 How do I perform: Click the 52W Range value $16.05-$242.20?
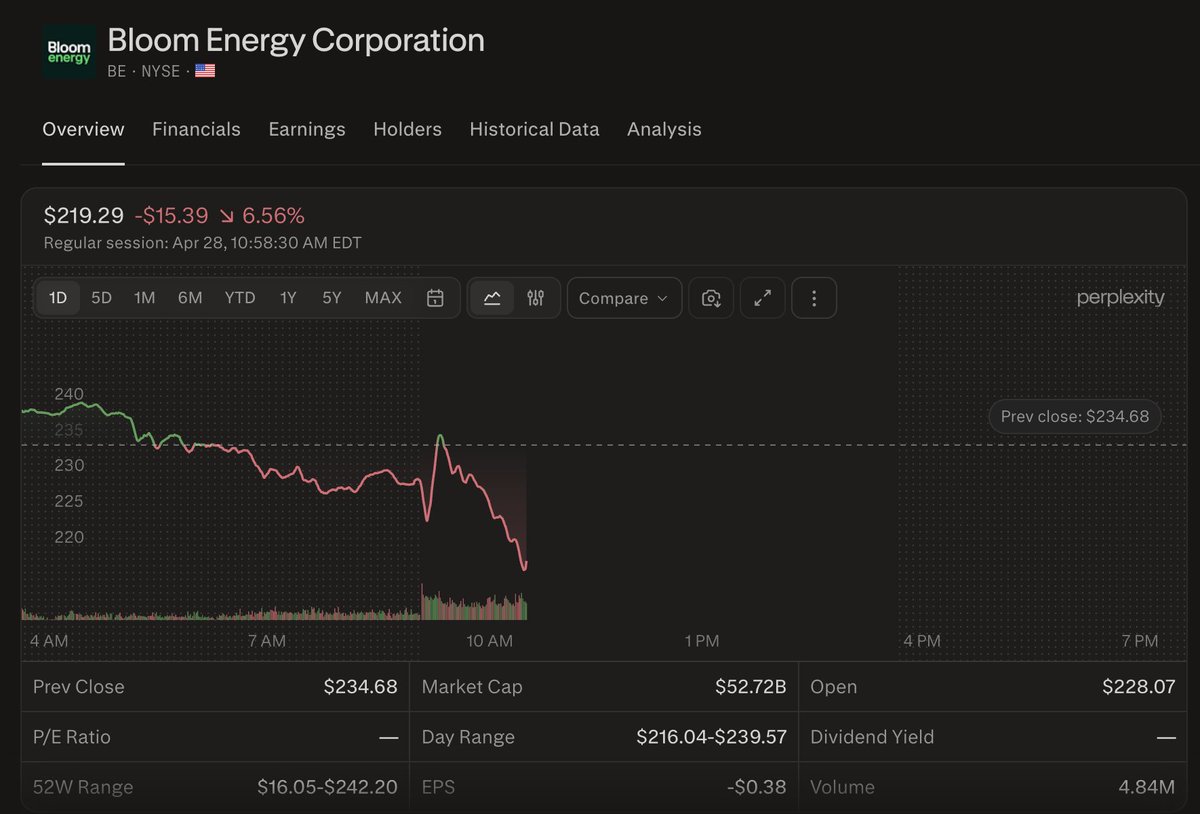pyautogui.click(x=327, y=787)
